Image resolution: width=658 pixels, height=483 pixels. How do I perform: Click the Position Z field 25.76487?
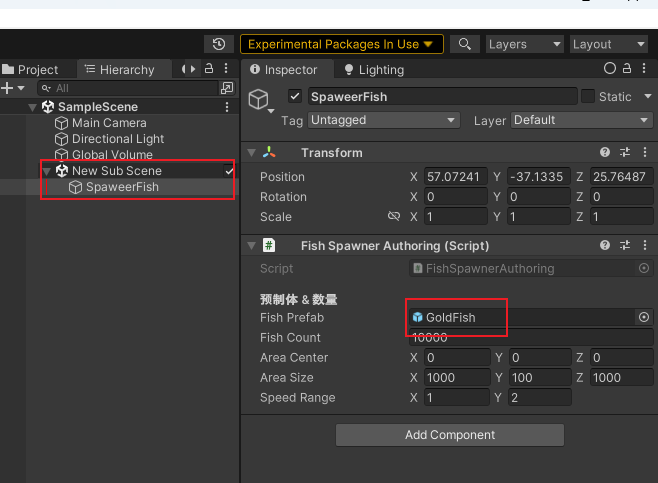621,176
